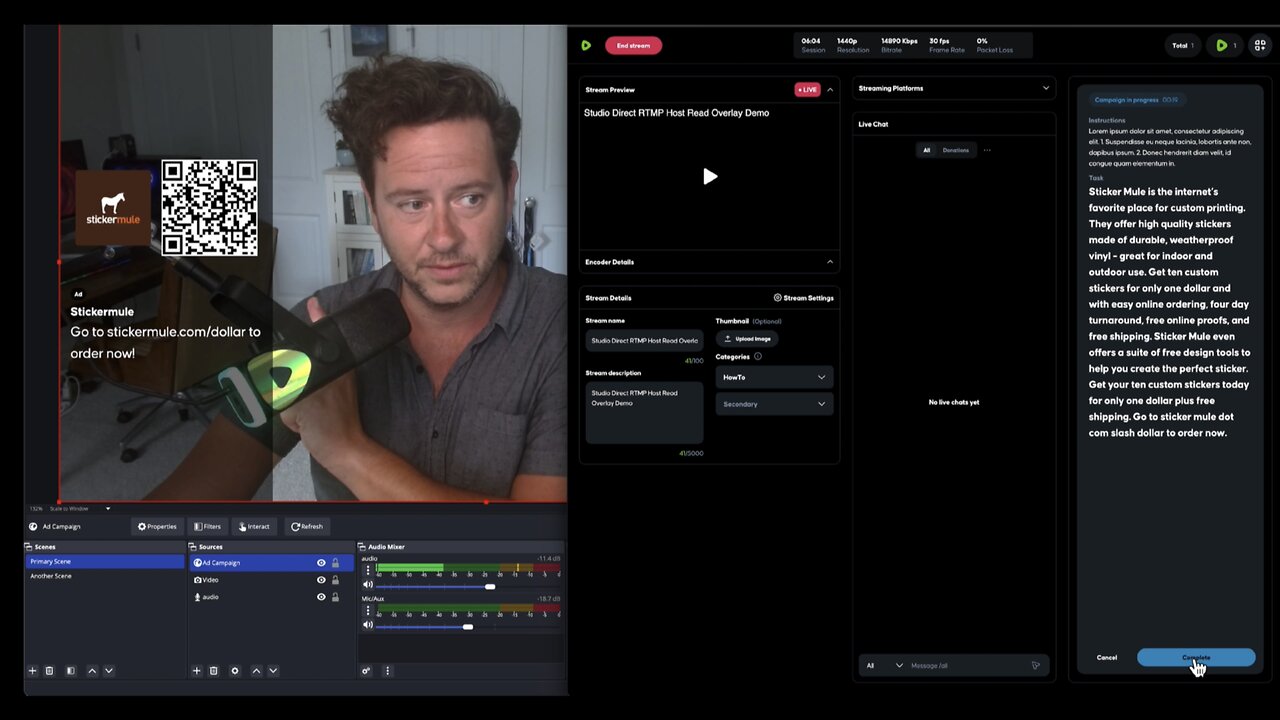Remove the selected scene
The height and width of the screenshot is (720, 1280).
(49, 671)
